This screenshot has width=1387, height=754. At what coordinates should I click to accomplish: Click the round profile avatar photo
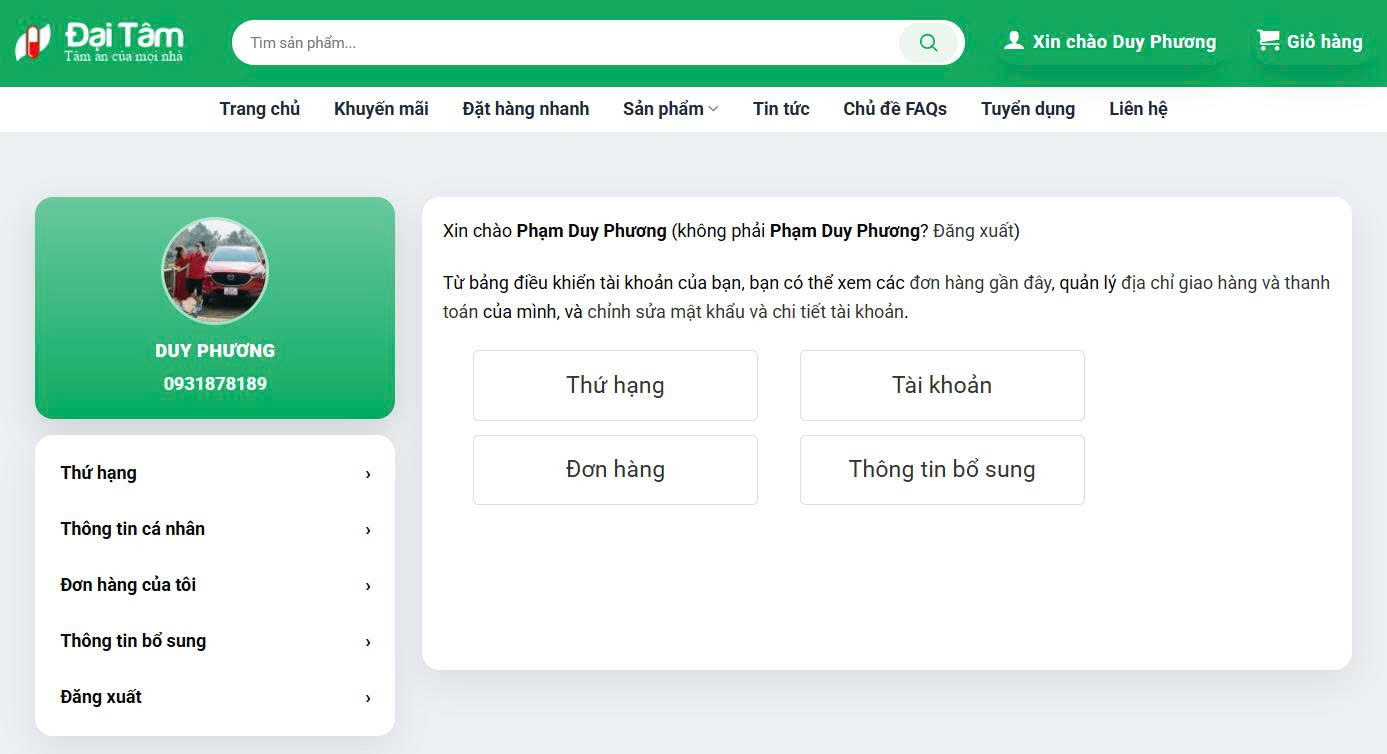[215, 271]
